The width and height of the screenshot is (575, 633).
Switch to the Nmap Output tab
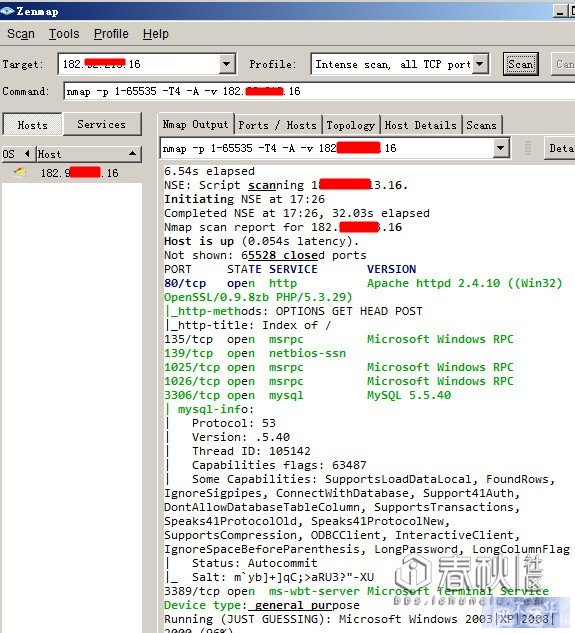(195, 124)
